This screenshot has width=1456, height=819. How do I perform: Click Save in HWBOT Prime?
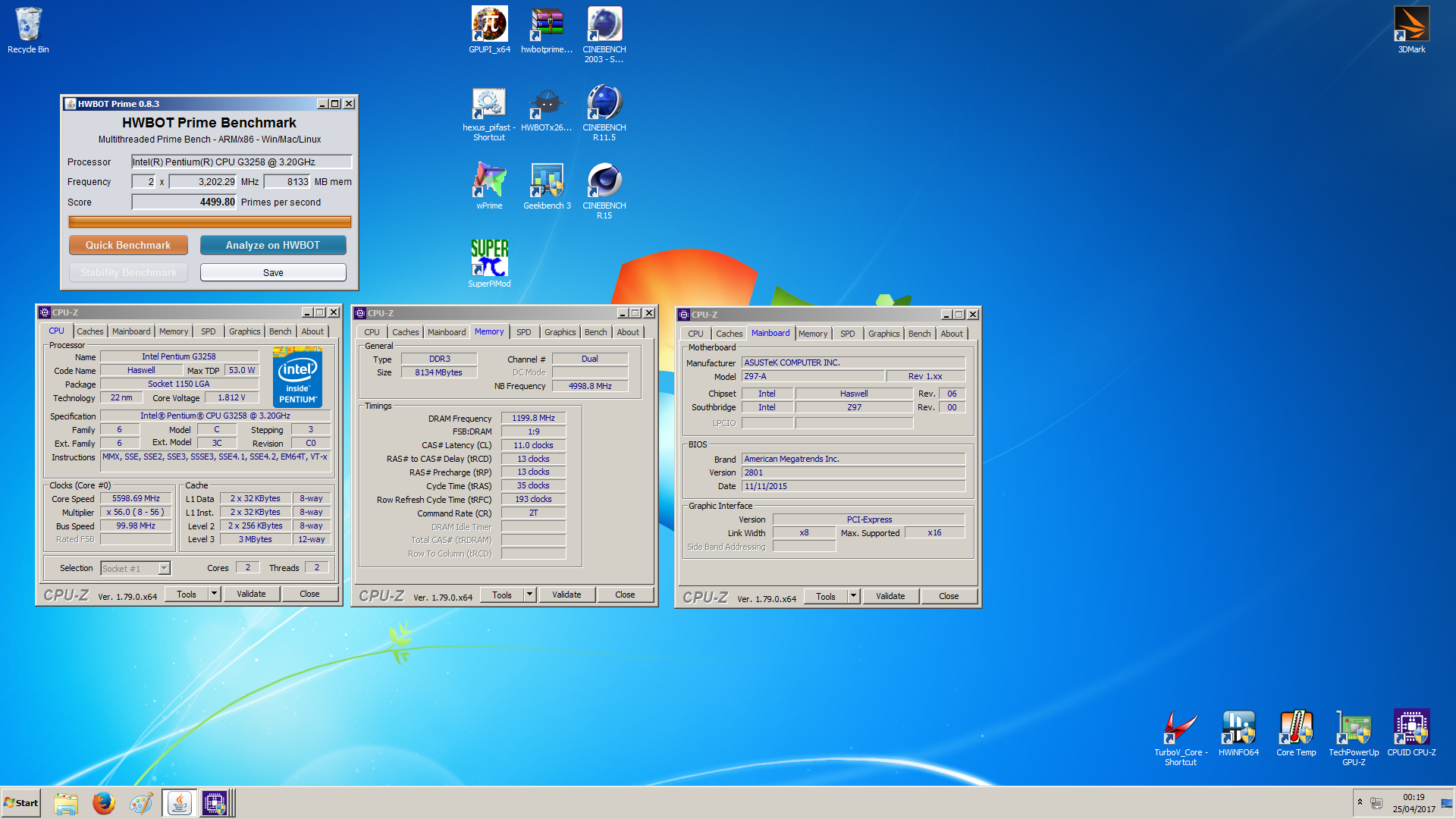click(273, 272)
